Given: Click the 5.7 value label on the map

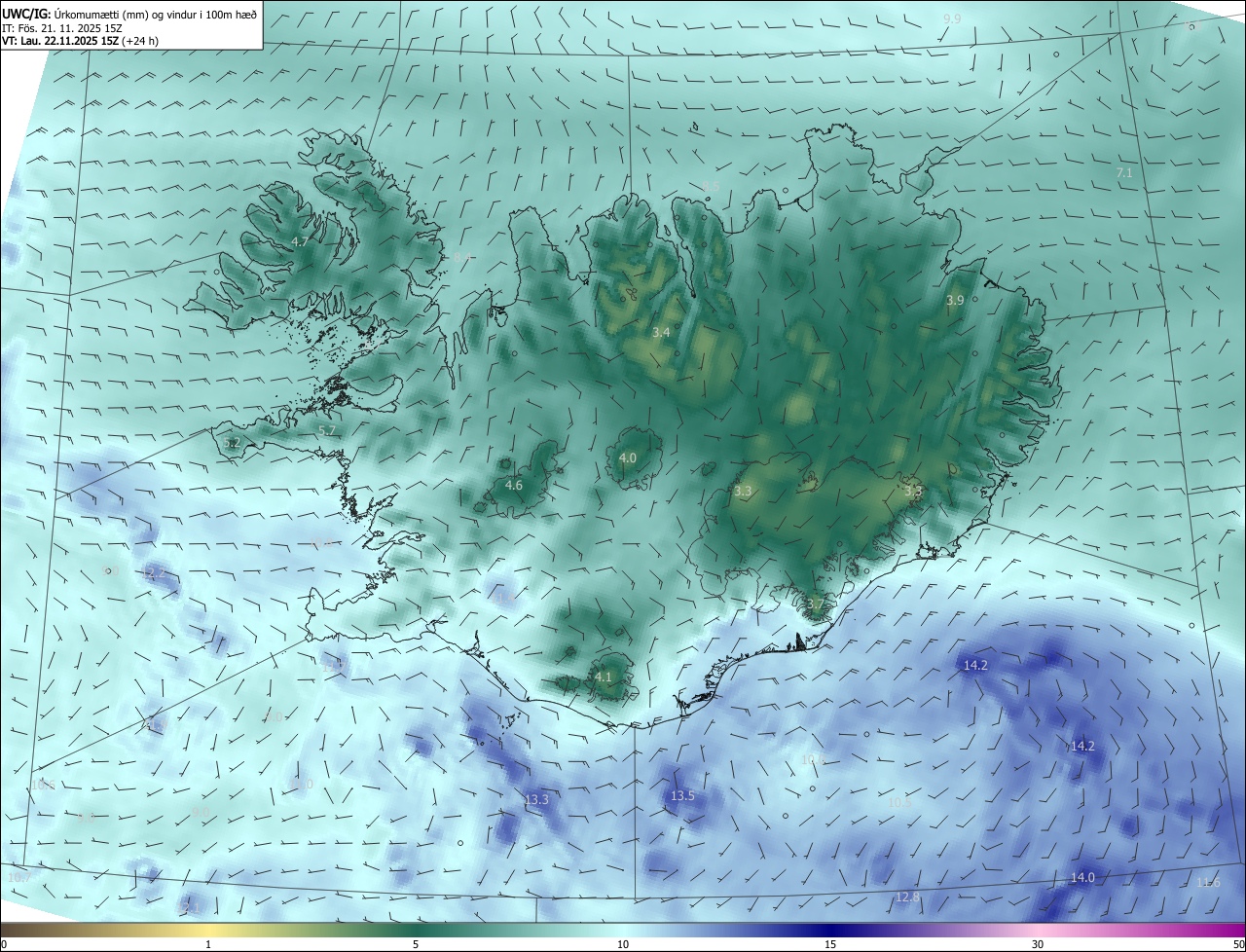Looking at the screenshot, I should [327, 430].
